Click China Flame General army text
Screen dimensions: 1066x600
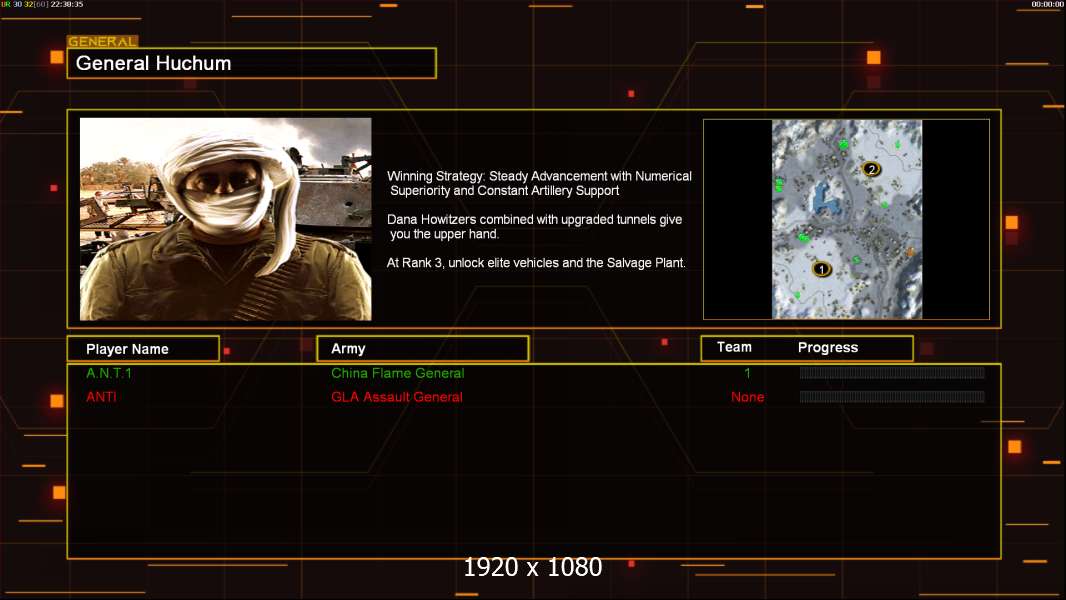398,373
